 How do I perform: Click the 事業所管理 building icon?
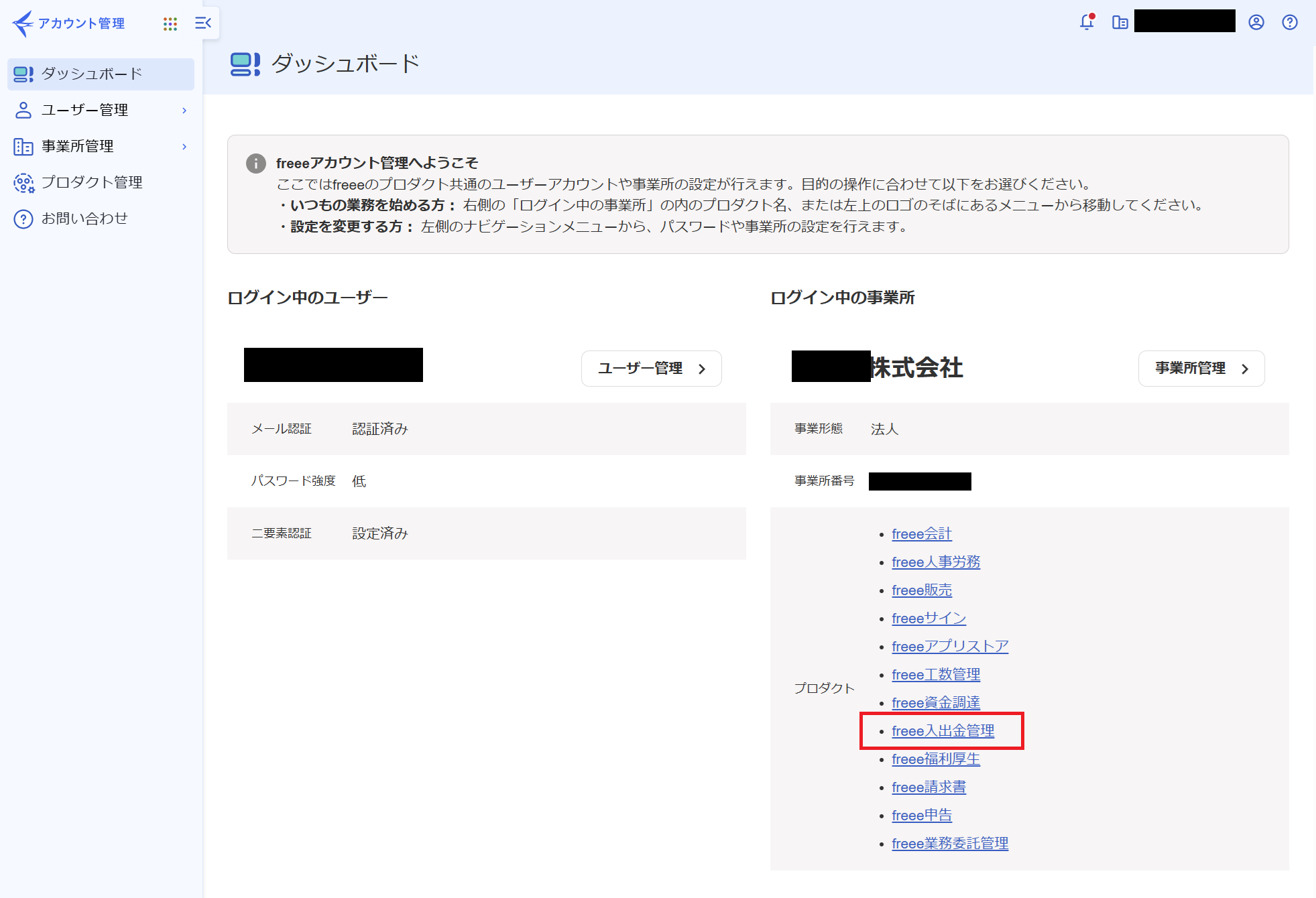(x=23, y=146)
